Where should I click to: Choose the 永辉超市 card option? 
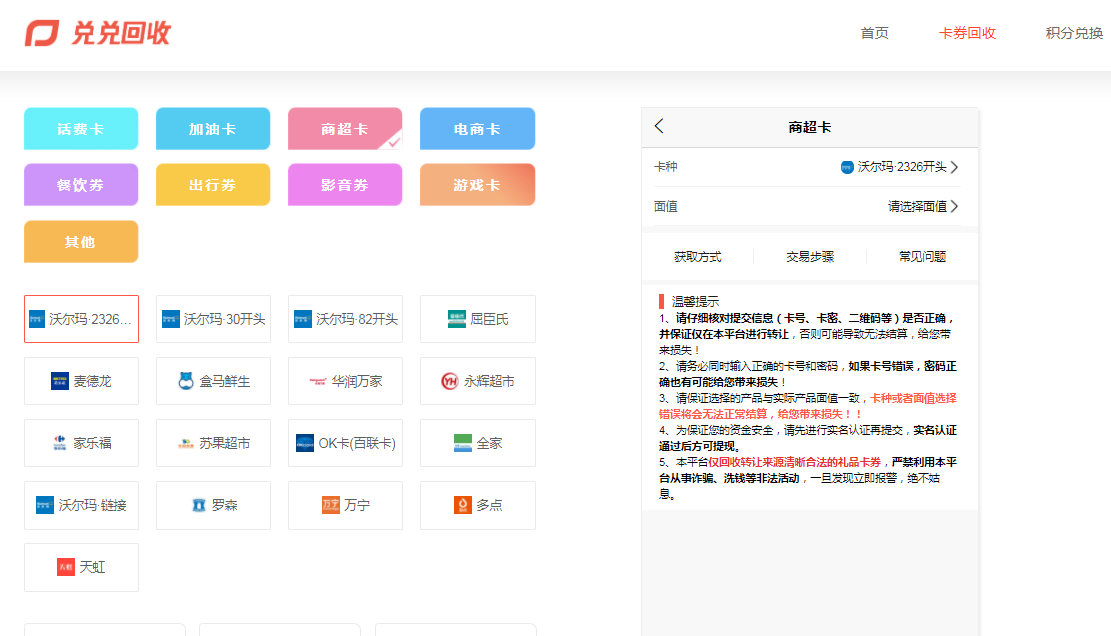pos(478,381)
